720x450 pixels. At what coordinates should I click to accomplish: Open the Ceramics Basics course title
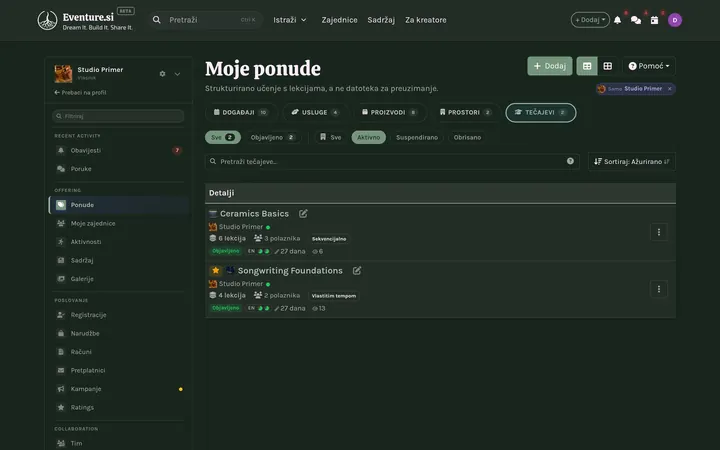click(x=254, y=214)
